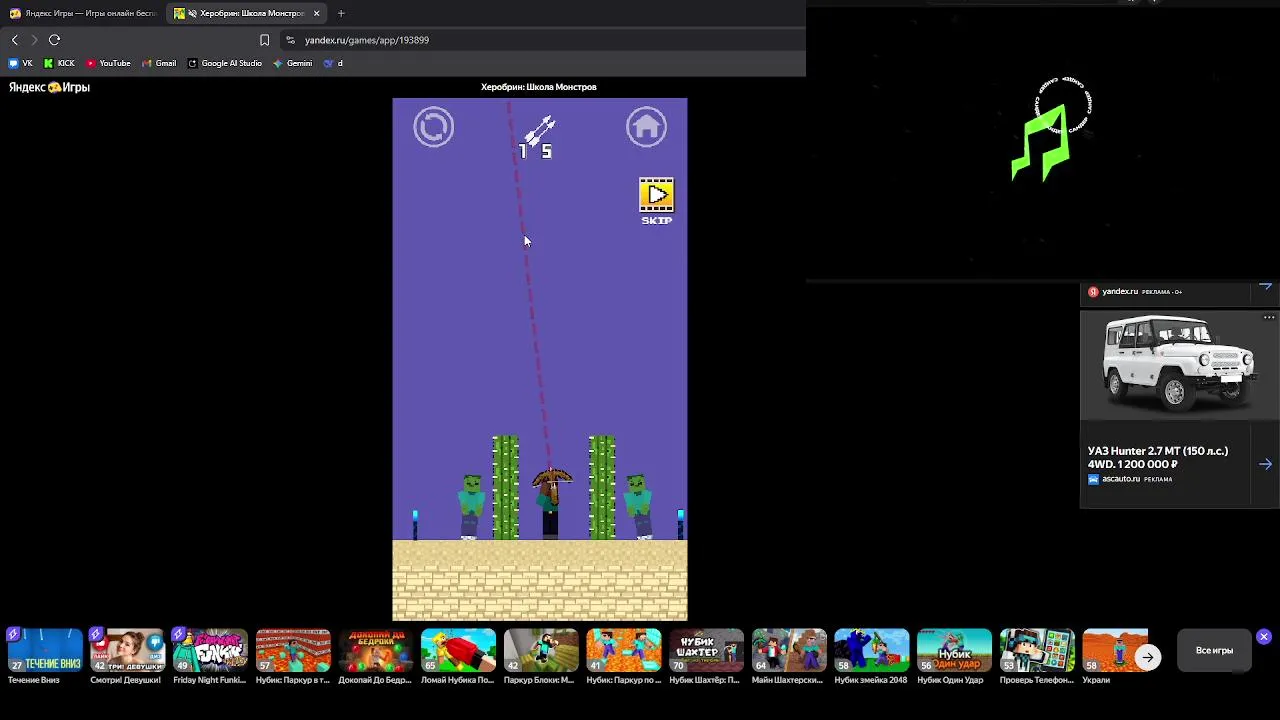Open the VK bookmark

(21, 63)
